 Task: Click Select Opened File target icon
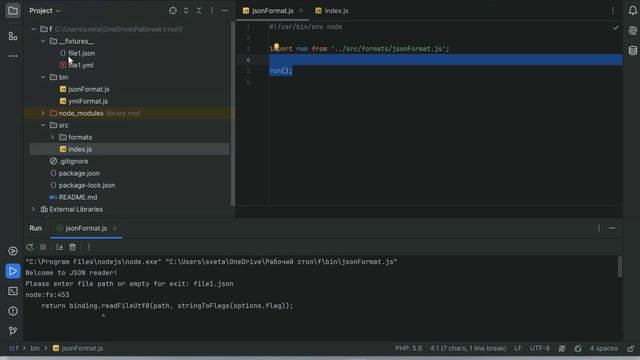173,11
